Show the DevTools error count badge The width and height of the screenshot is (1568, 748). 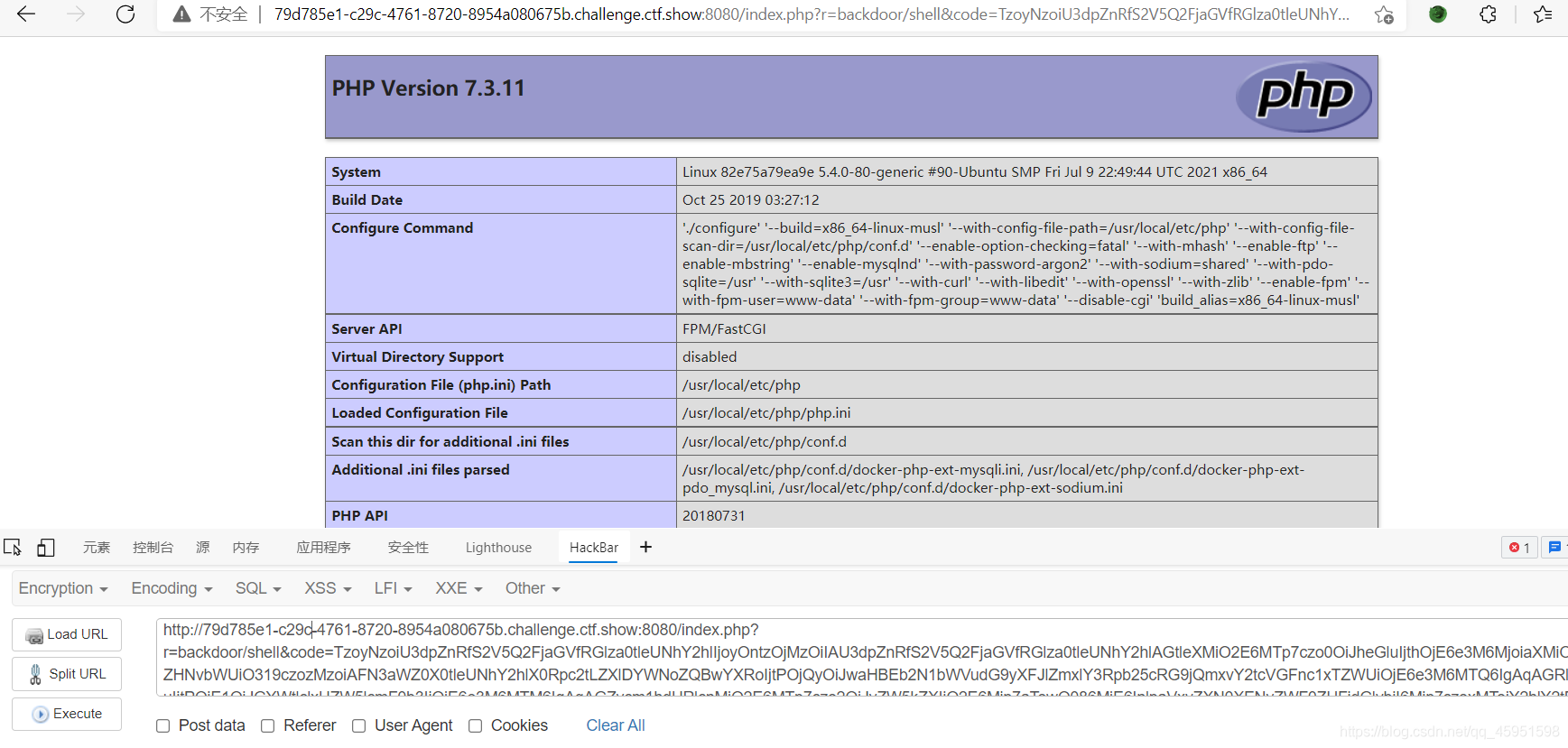(1519, 548)
